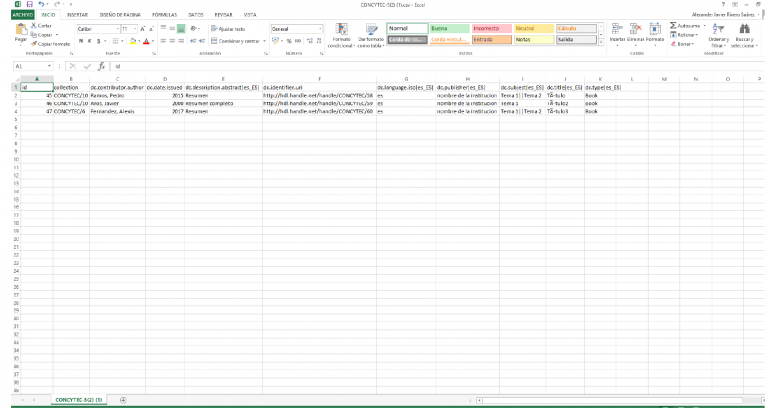Apply the Buena cell style

pos(448,28)
